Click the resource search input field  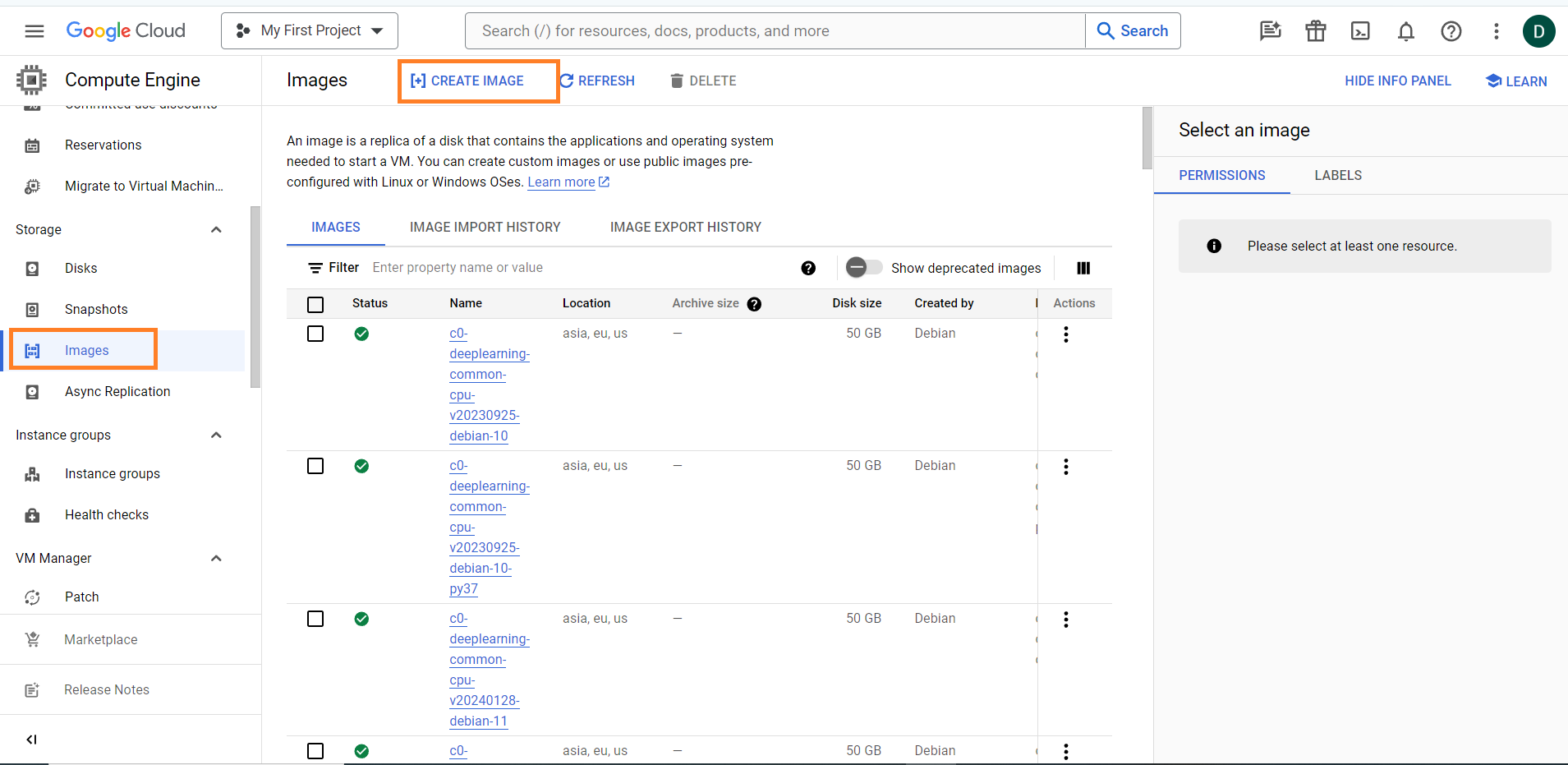tap(775, 31)
